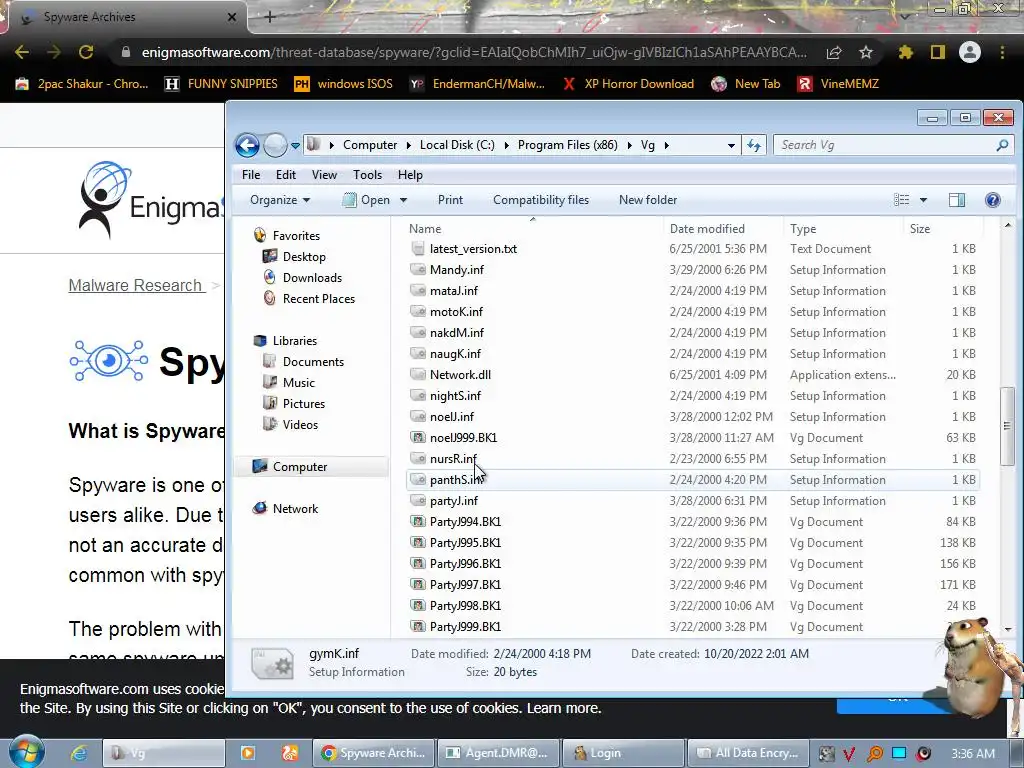The image size is (1024, 768).
Task: Open Internet Explorer taskbar icon
Action: [79, 753]
